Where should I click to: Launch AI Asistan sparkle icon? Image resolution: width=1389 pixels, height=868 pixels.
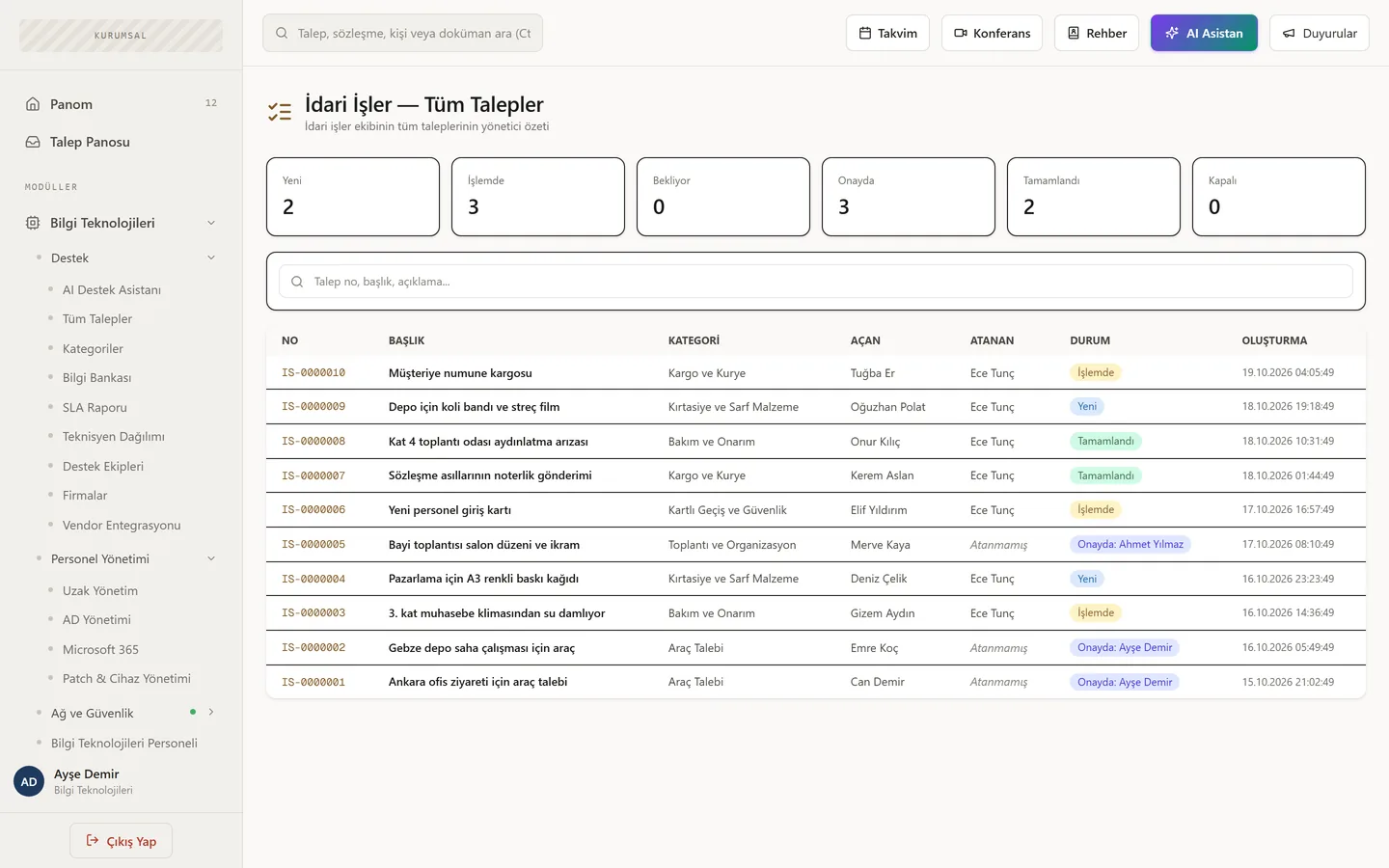1172,33
